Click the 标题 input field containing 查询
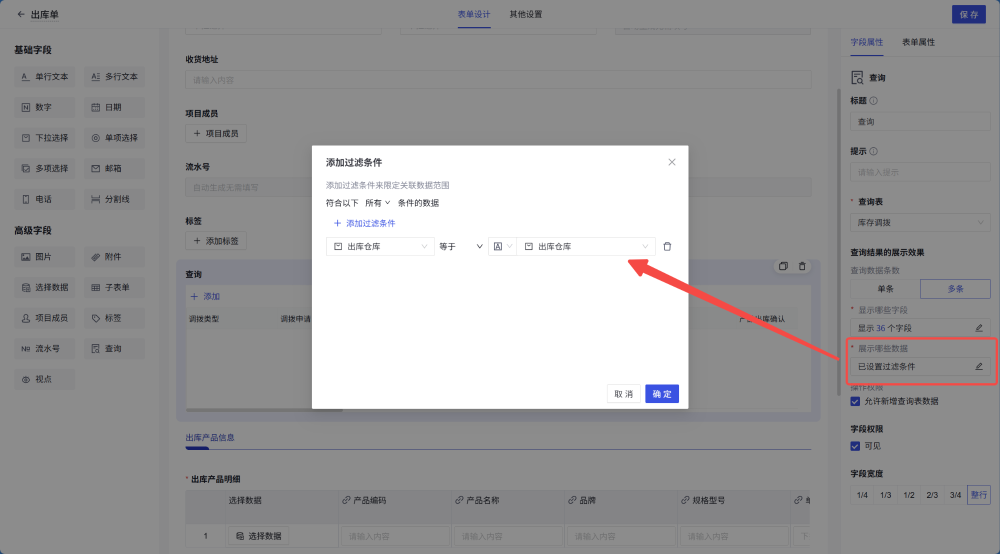This screenshot has height=554, width=1000. [x=920, y=121]
